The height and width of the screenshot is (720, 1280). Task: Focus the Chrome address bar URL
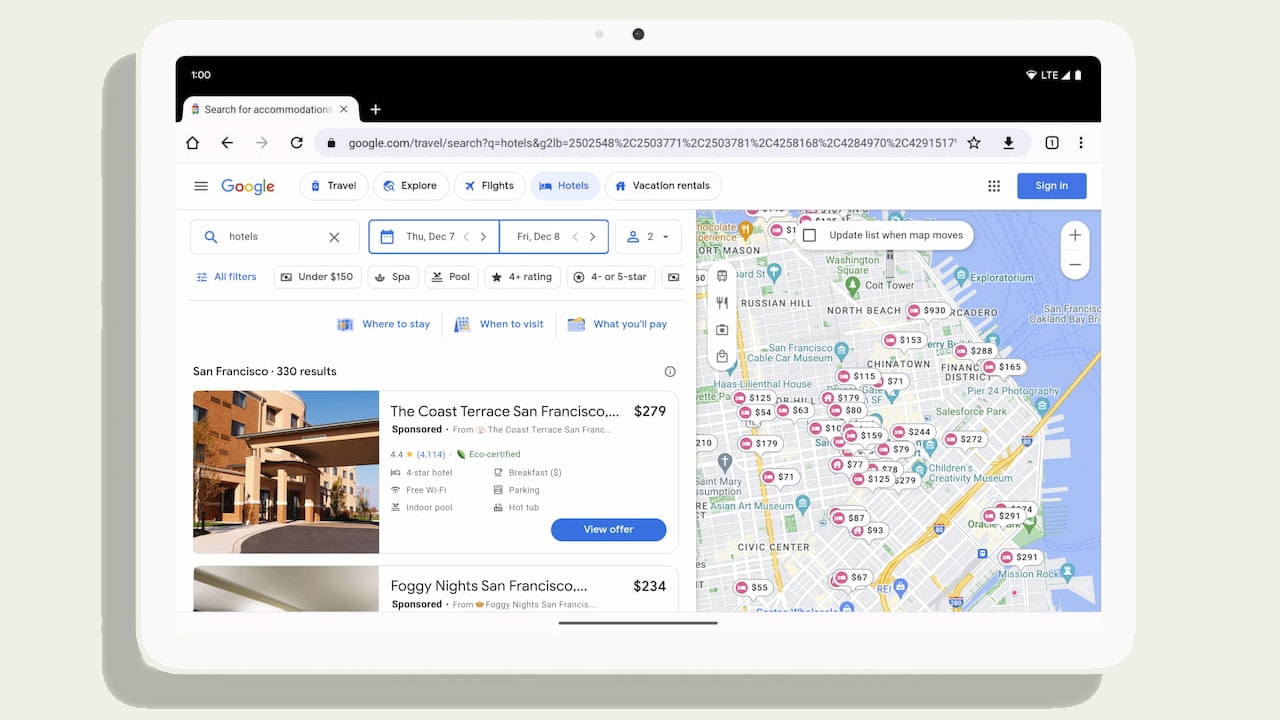tap(651, 143)
